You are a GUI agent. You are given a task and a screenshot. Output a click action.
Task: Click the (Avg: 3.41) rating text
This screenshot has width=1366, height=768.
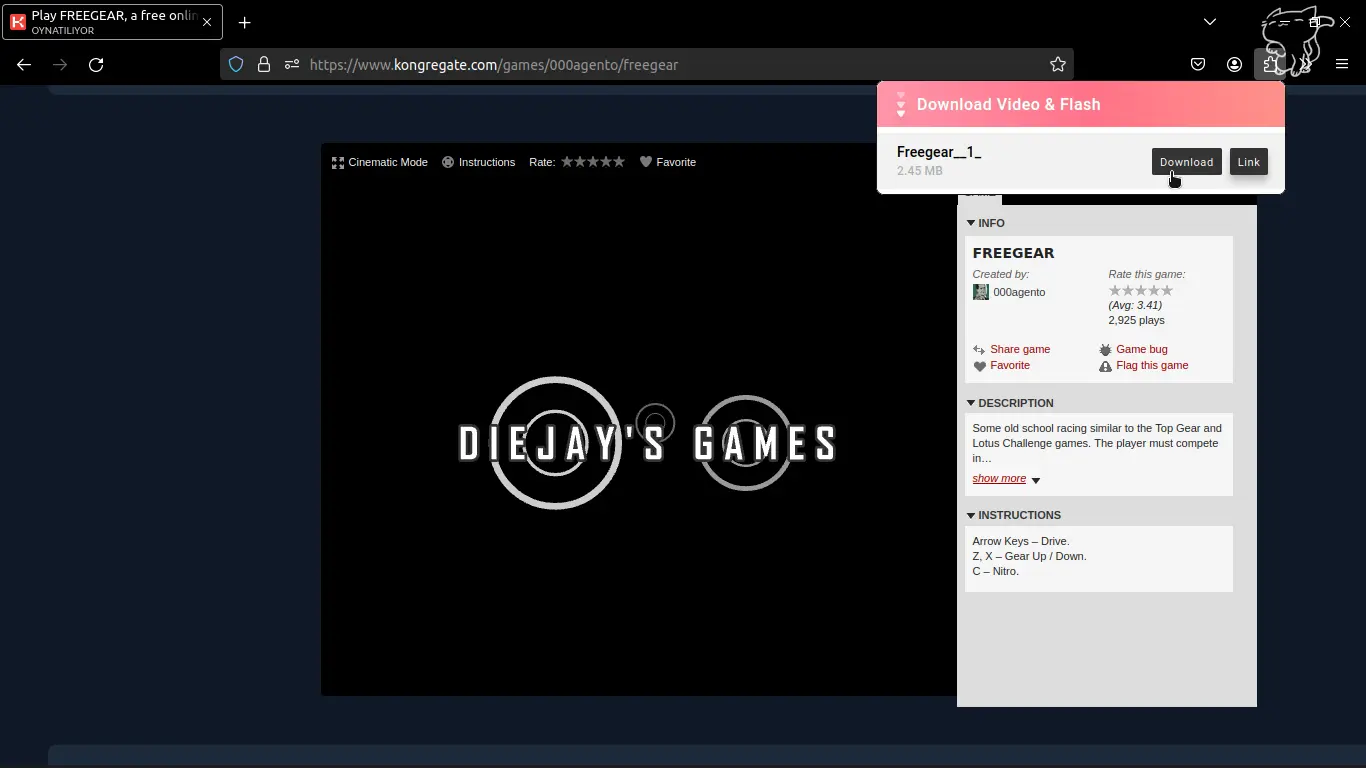pyautogui.click(x=1135, y=305)
